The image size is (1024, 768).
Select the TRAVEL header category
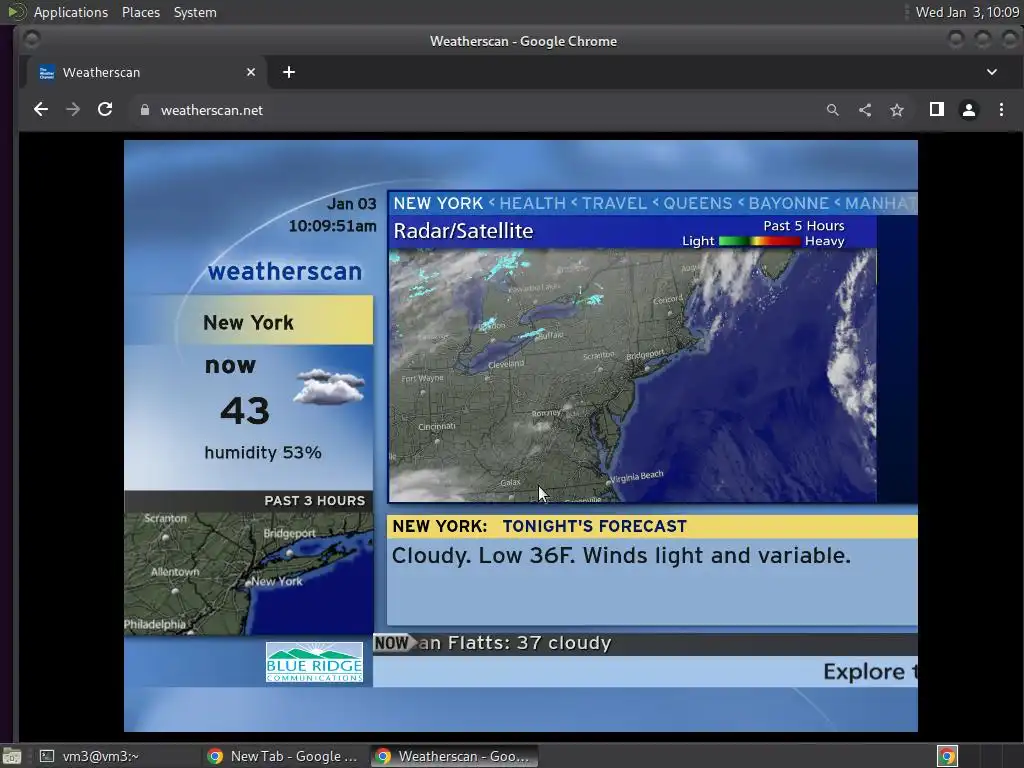(614, 203)
